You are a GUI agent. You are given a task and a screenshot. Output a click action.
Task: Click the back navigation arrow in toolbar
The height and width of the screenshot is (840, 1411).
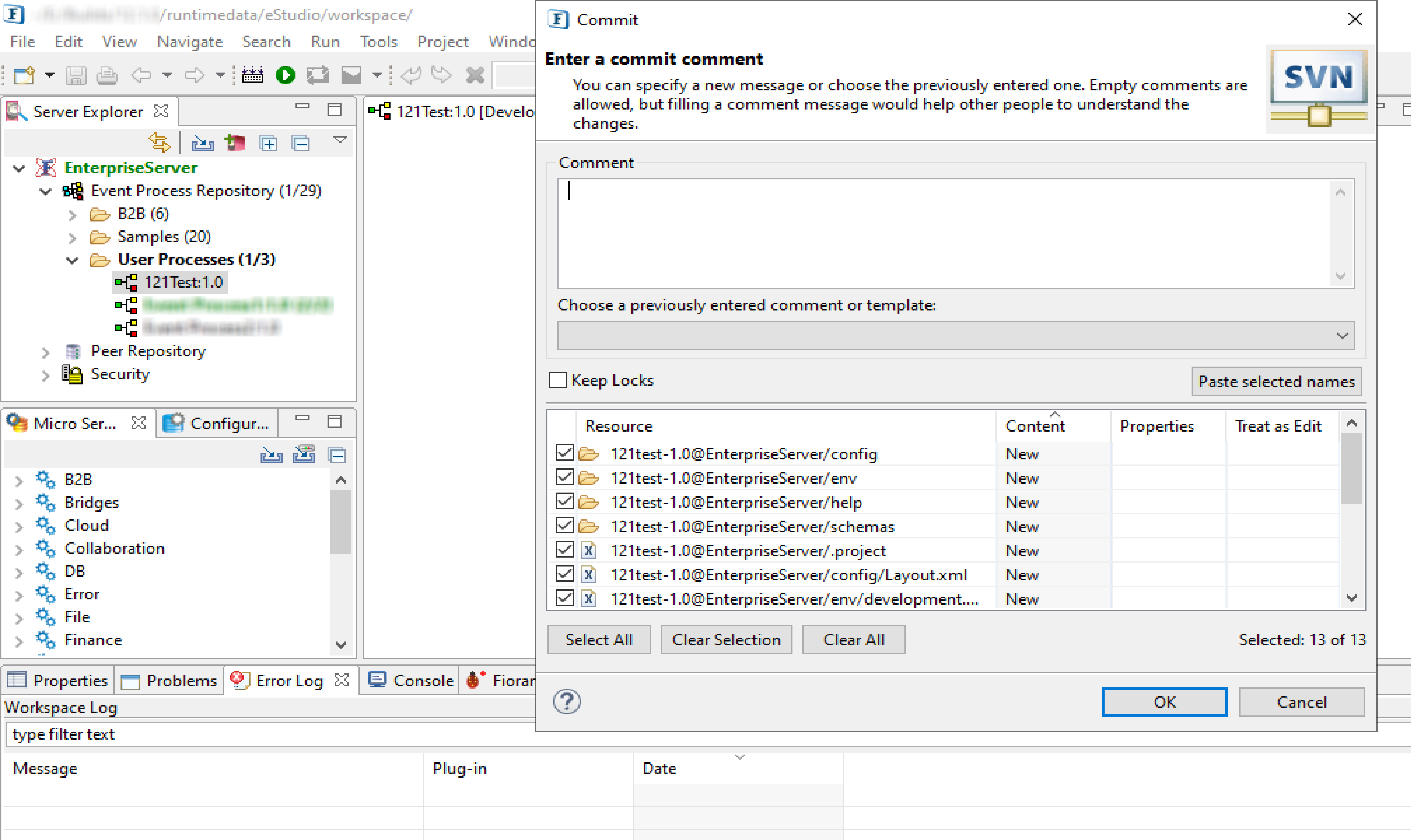(x=141, y=75)
